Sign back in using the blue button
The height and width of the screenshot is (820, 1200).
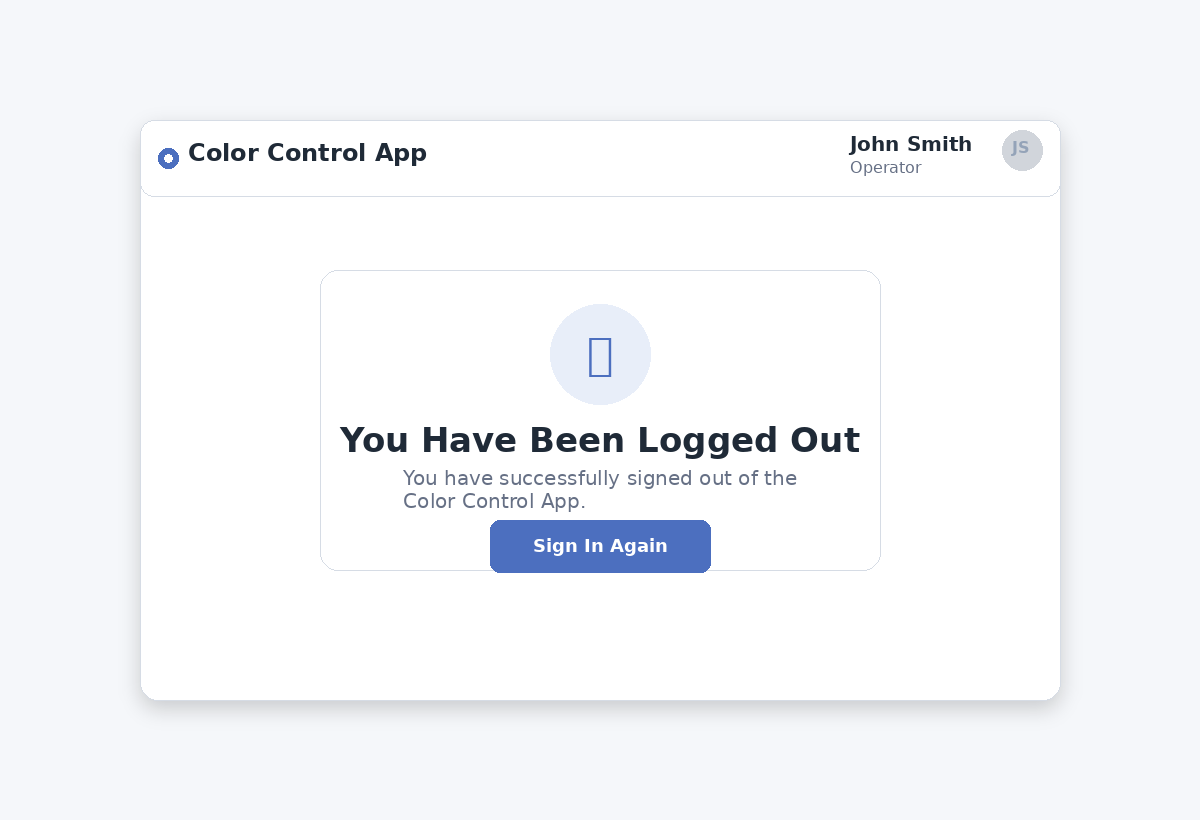[600, 546]
